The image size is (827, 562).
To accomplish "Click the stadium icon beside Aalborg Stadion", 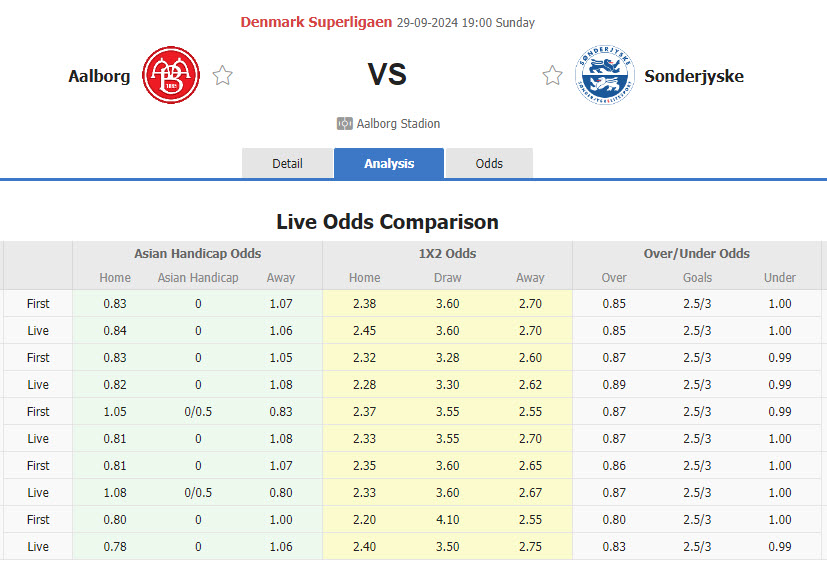I will click(x=345, y=124).
